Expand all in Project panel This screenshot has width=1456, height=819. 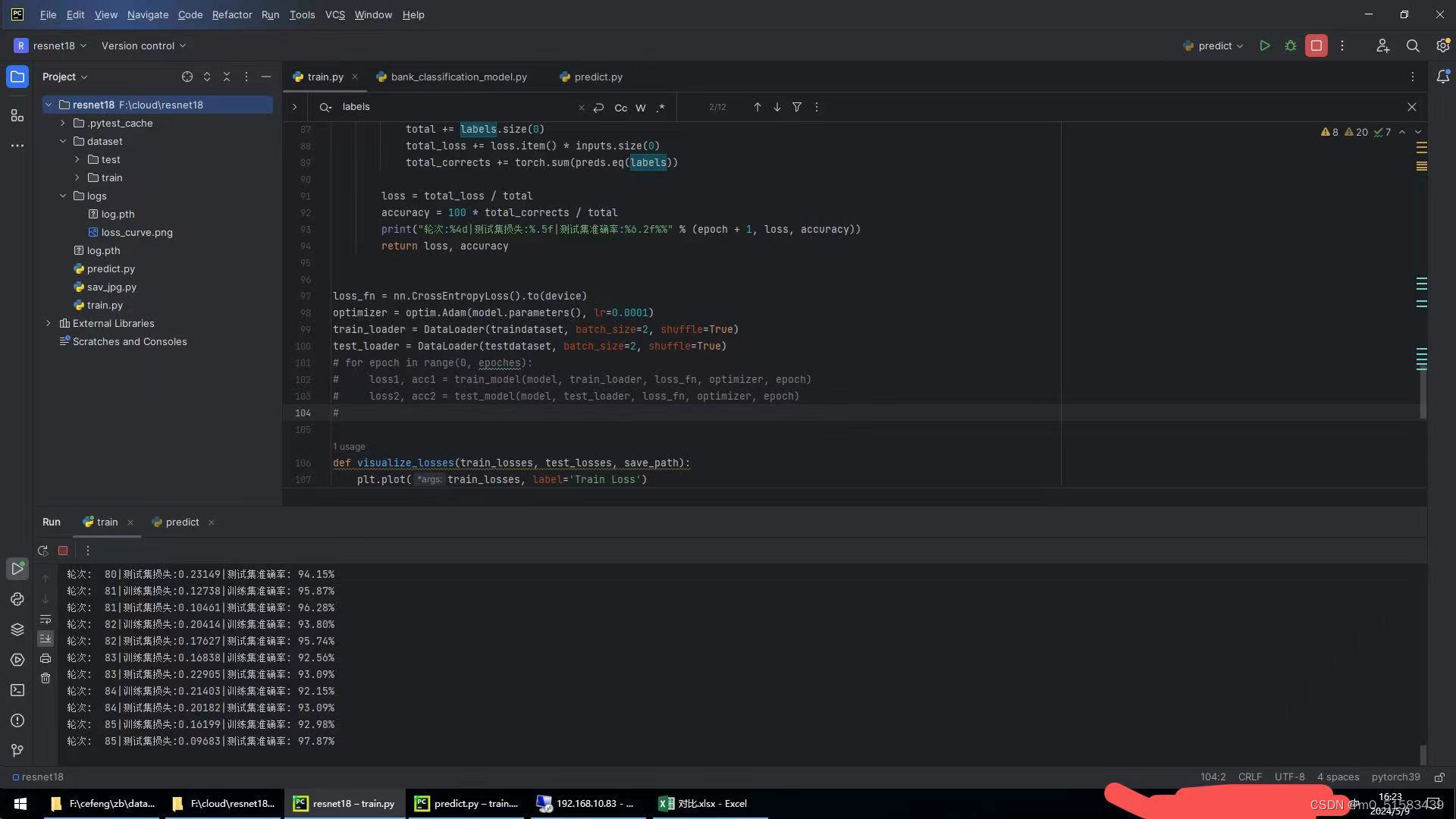207,77
